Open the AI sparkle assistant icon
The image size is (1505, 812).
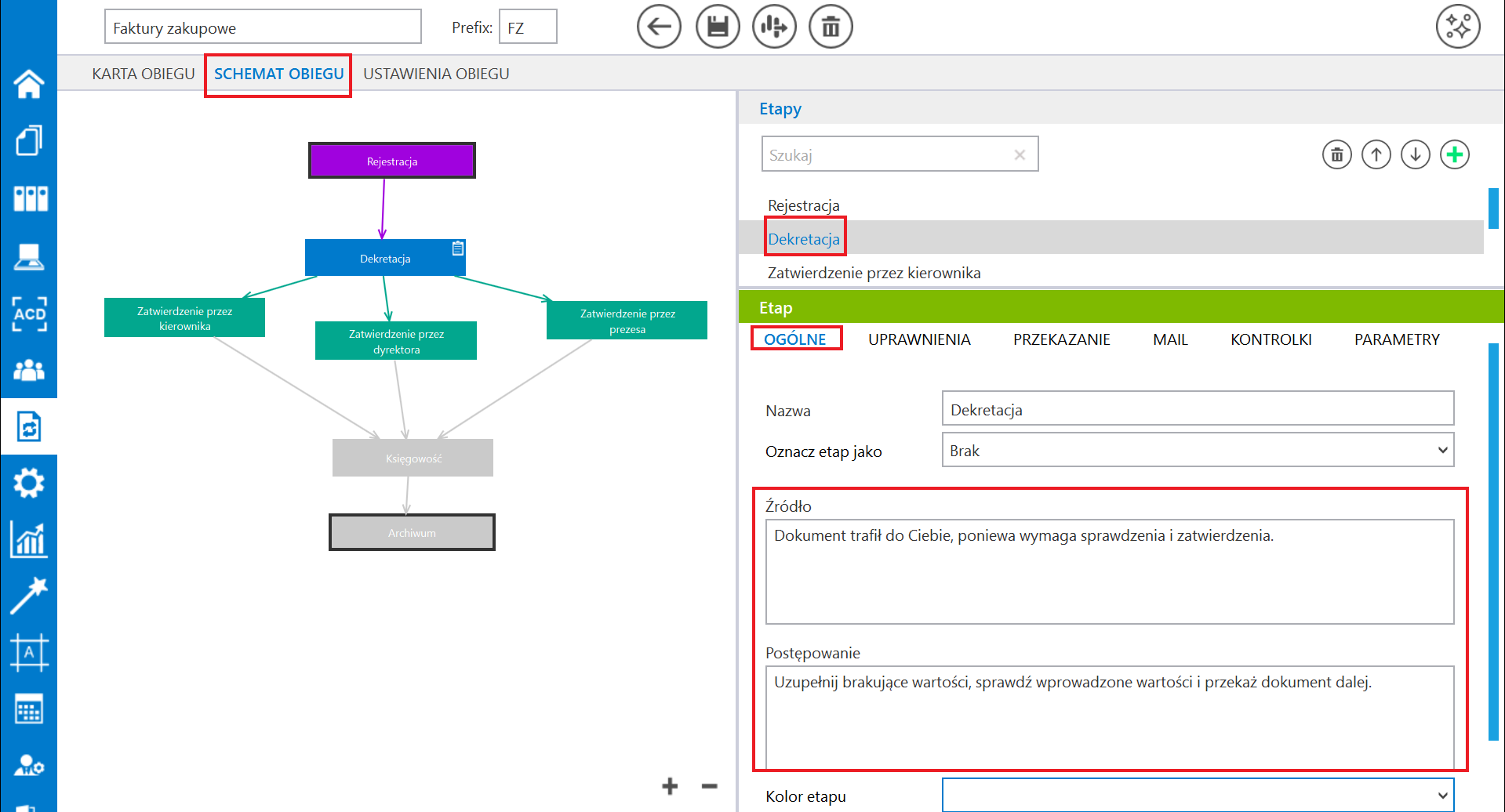[x=1458, y=27]
